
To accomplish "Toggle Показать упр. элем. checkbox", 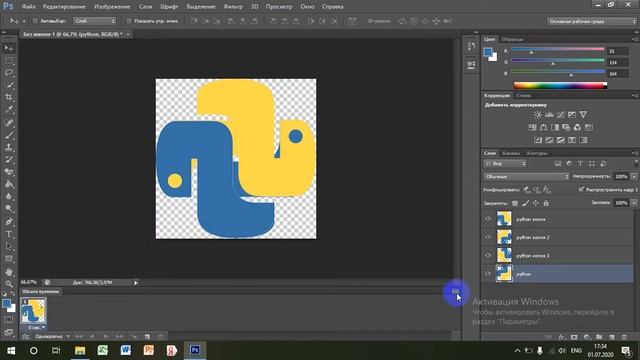I will [129, 21].
